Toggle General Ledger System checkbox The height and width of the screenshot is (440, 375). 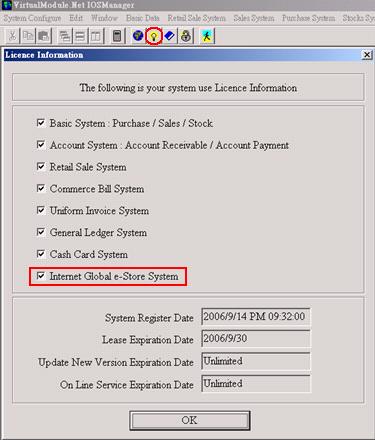pyautogui.click(x=41, y=232)
